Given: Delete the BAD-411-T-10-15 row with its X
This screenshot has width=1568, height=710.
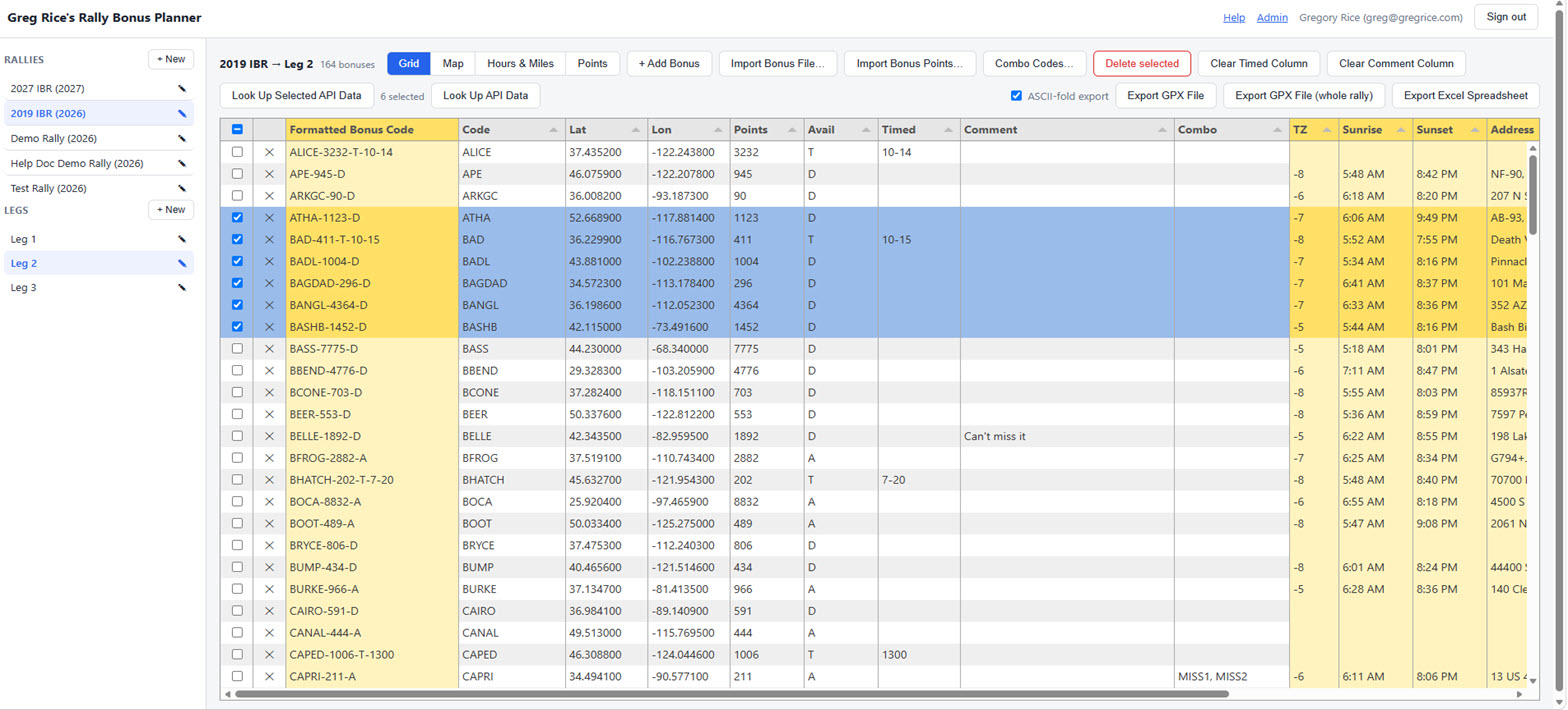Looking at the screenshot, I should point(269,240).
